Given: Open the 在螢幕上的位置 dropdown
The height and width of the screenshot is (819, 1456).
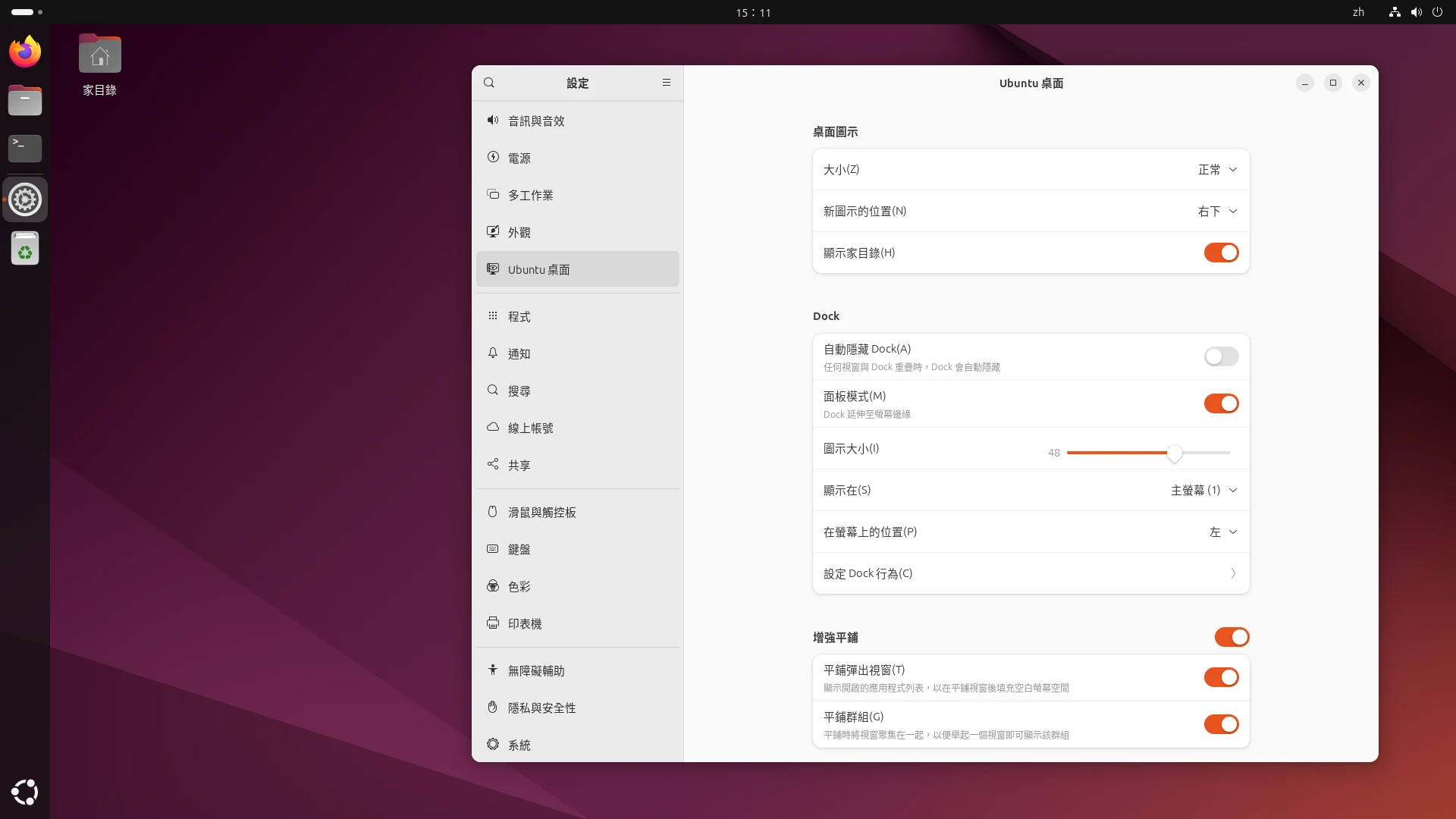Looking at the screenshot, I should (1222, 532).
